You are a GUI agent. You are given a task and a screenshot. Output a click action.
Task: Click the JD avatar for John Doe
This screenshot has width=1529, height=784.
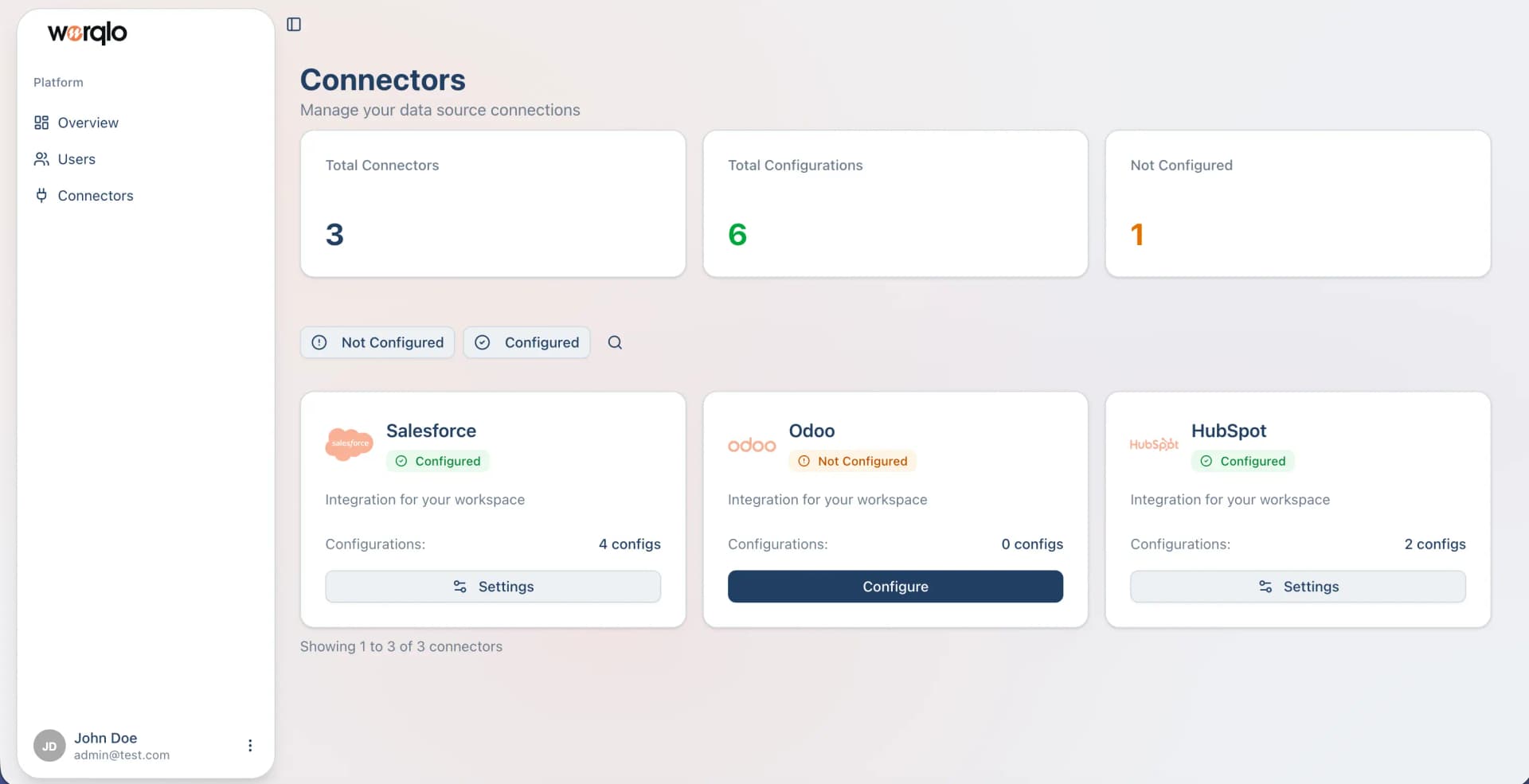tap(49, 745)
